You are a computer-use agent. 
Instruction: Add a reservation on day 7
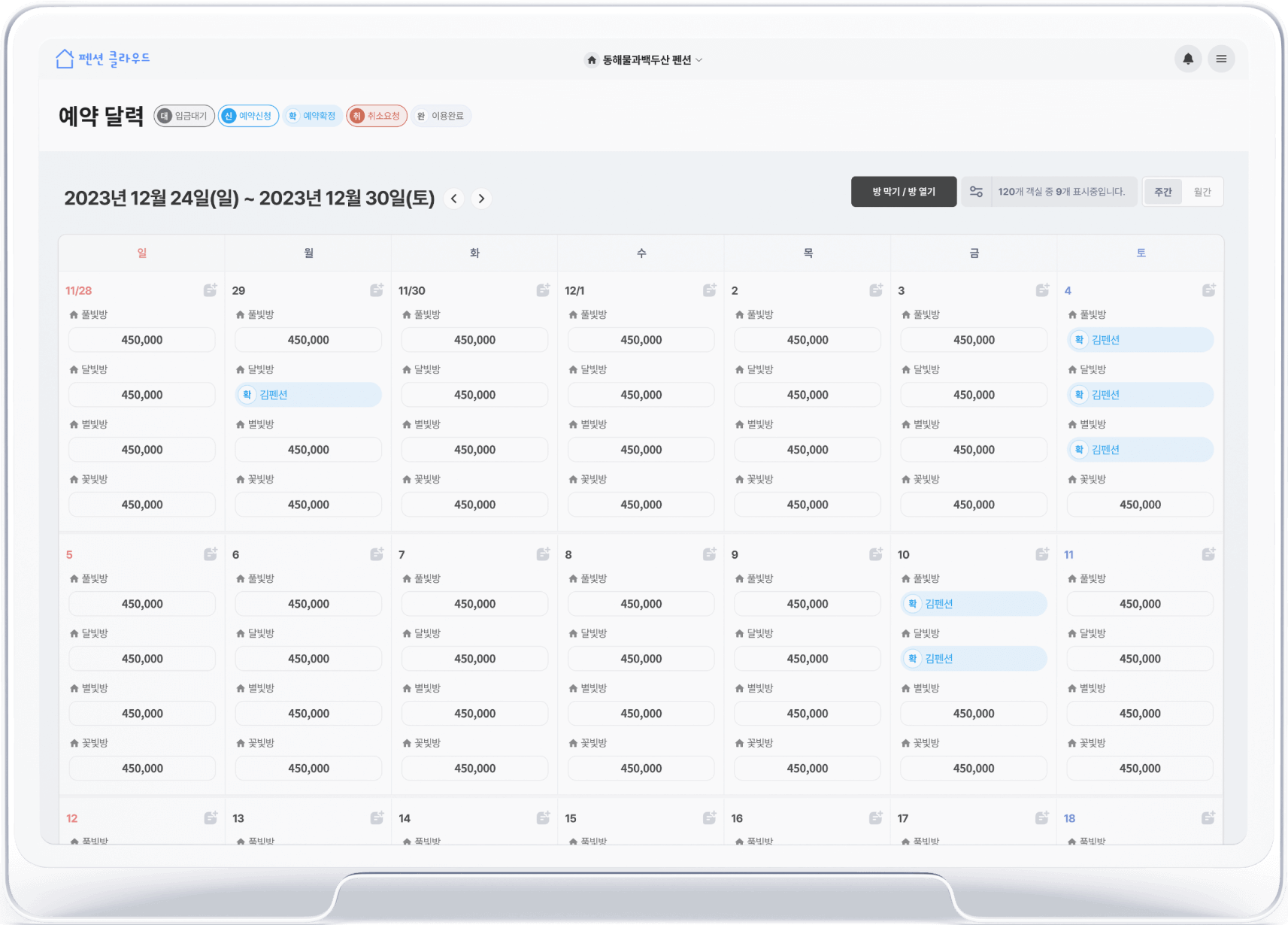[x=543, y=554]
